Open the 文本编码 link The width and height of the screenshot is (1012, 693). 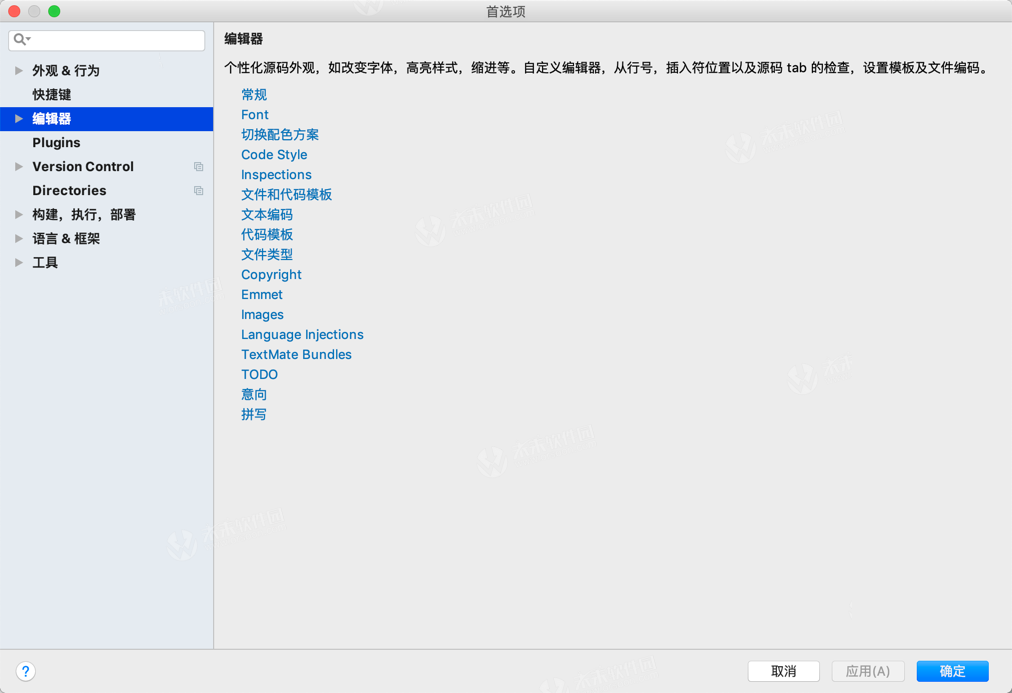267,215
